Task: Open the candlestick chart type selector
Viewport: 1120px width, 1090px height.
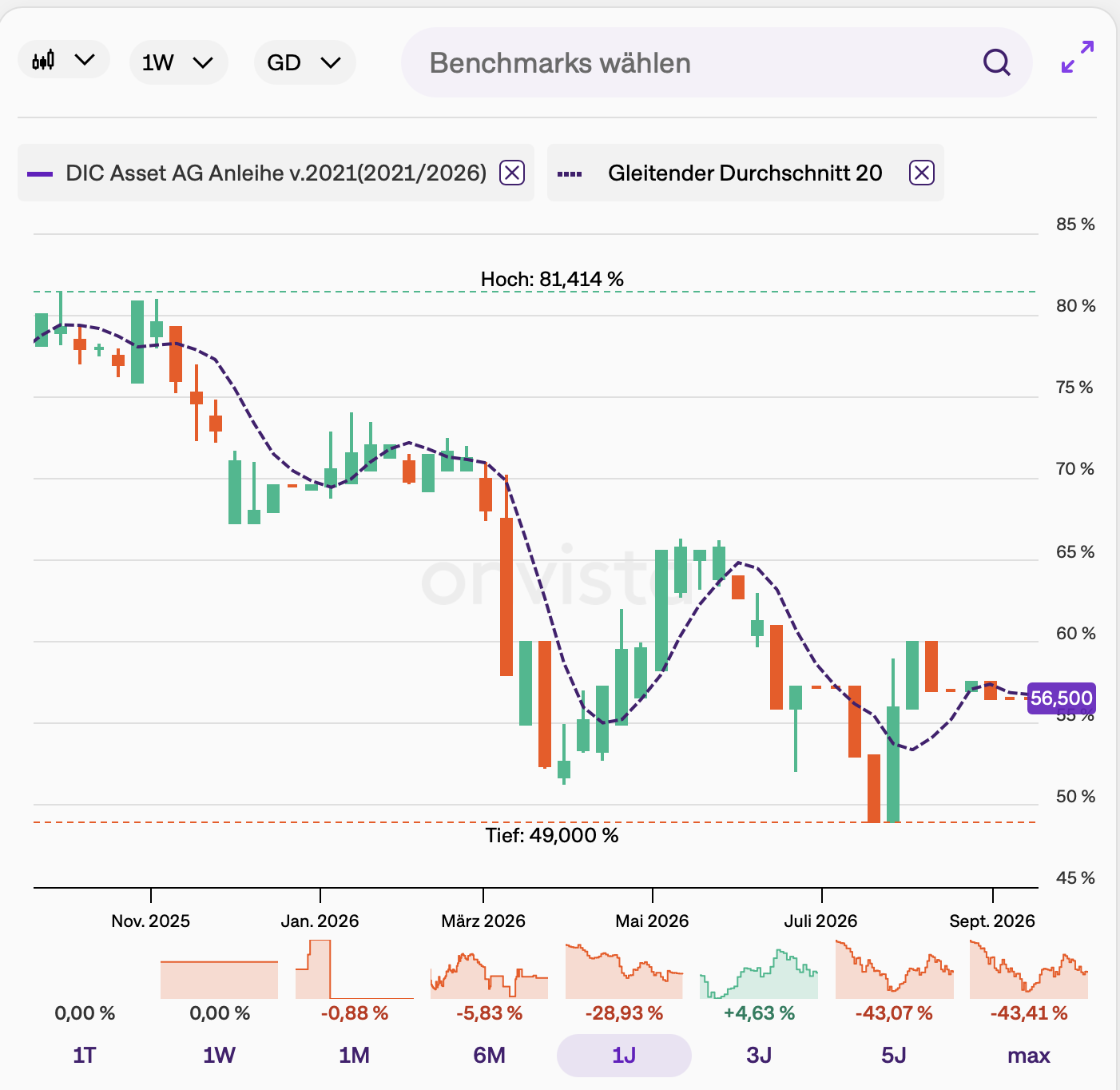Action: coord(64,60)
